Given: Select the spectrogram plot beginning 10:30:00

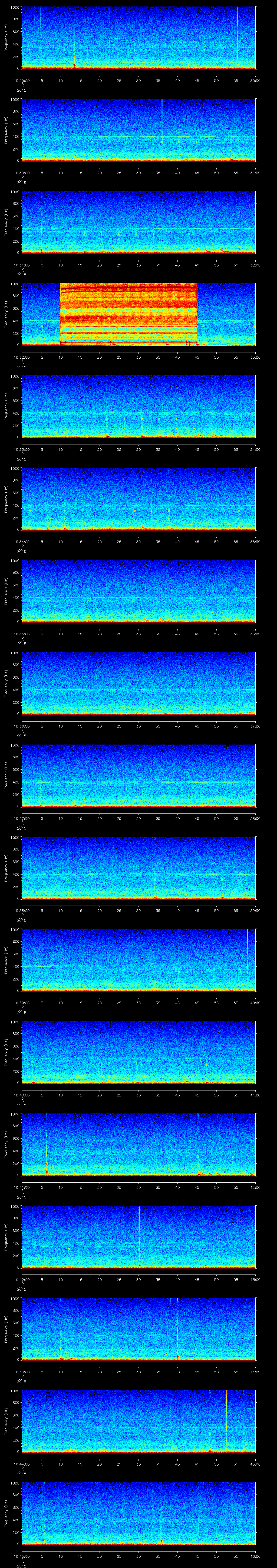Looking at the screenshot, I should pyautogui.click(x=138, y=130).
